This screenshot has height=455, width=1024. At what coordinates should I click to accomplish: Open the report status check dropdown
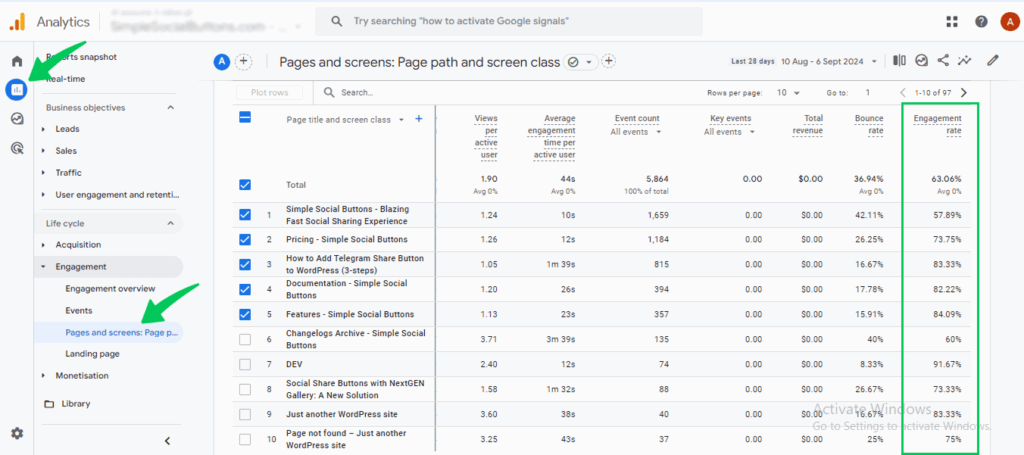point(581,61)
